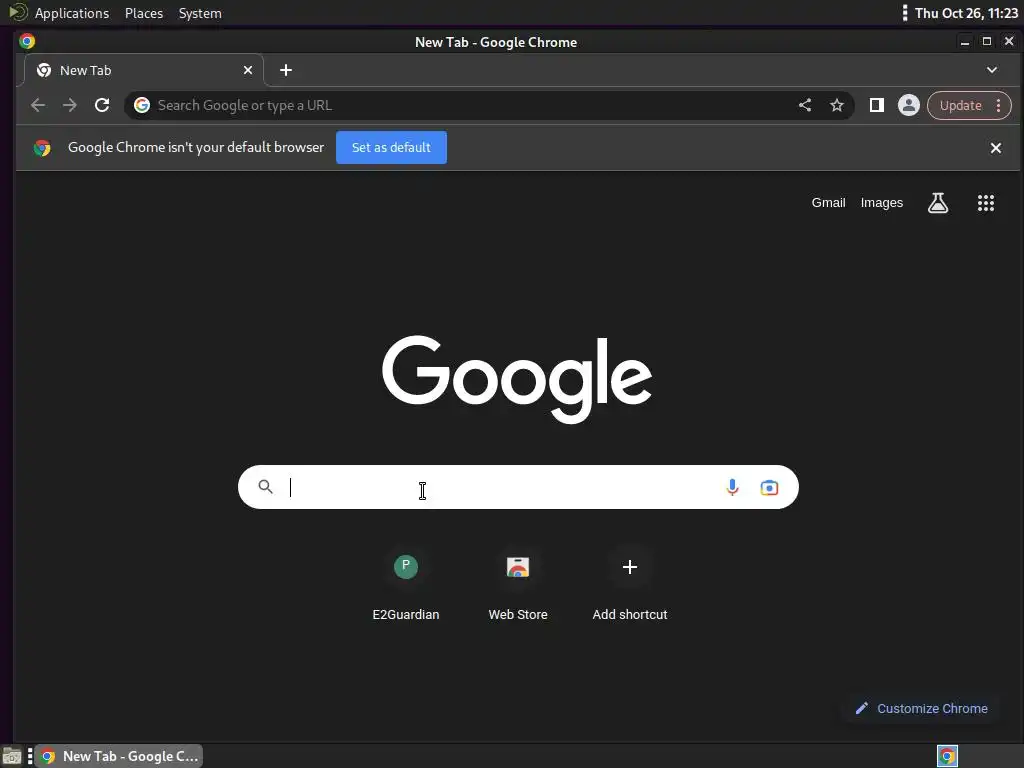Click the show desktop icon in the bottom panel
The image size is (1024, 768).
tap(12, 756)
